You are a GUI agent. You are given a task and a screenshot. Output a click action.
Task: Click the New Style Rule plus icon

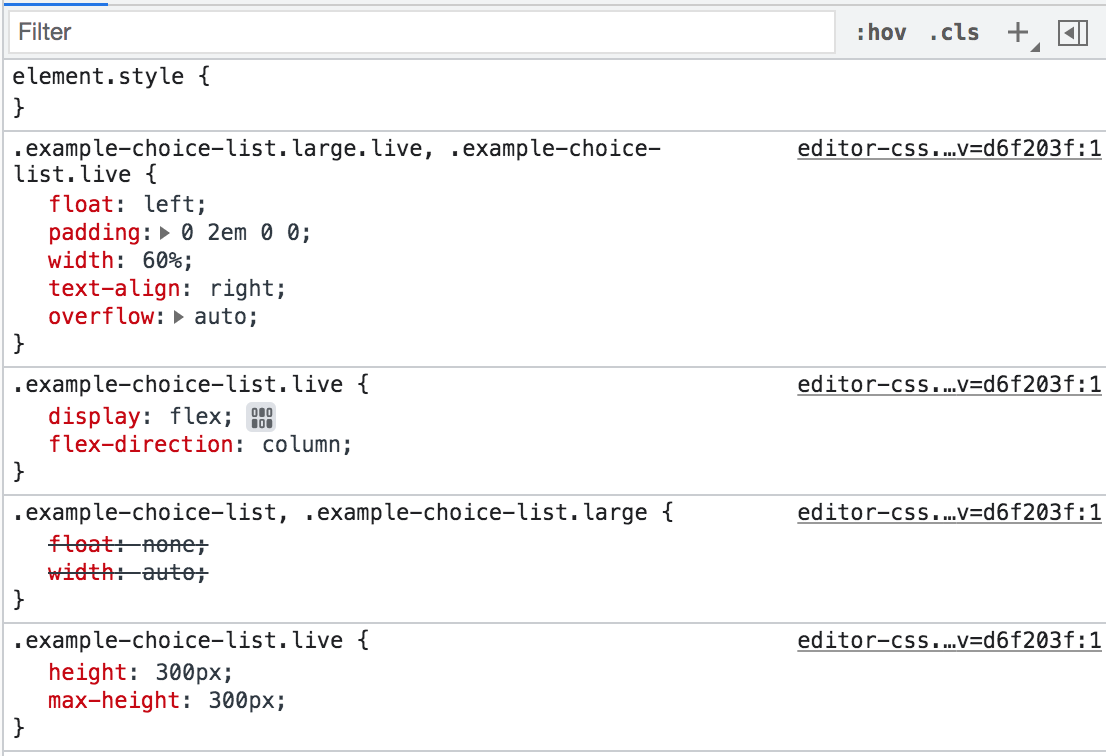point(1018,32)
